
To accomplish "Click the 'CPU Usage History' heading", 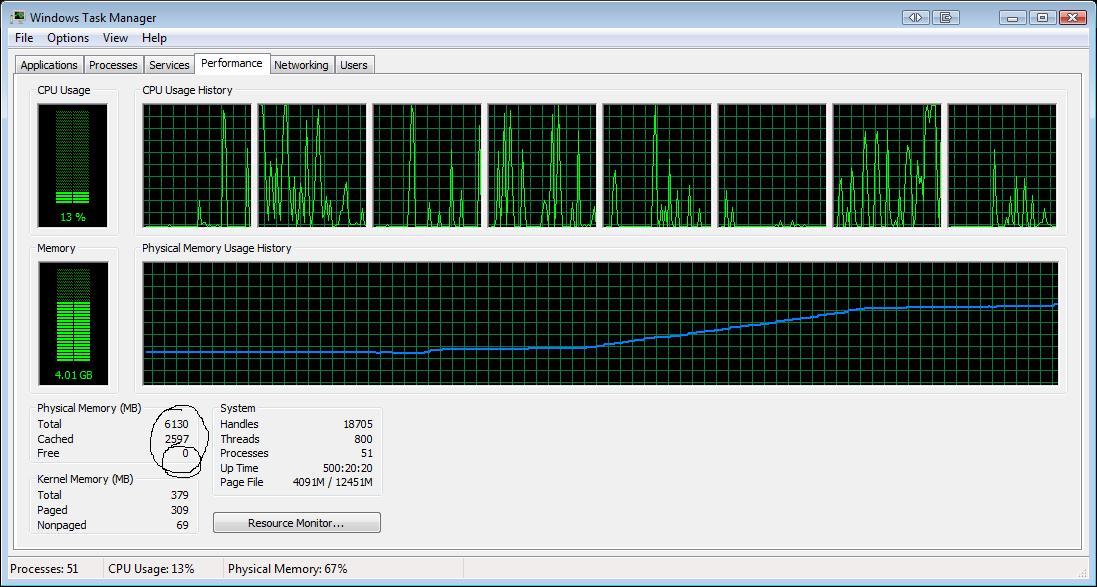I will (187, 90).
